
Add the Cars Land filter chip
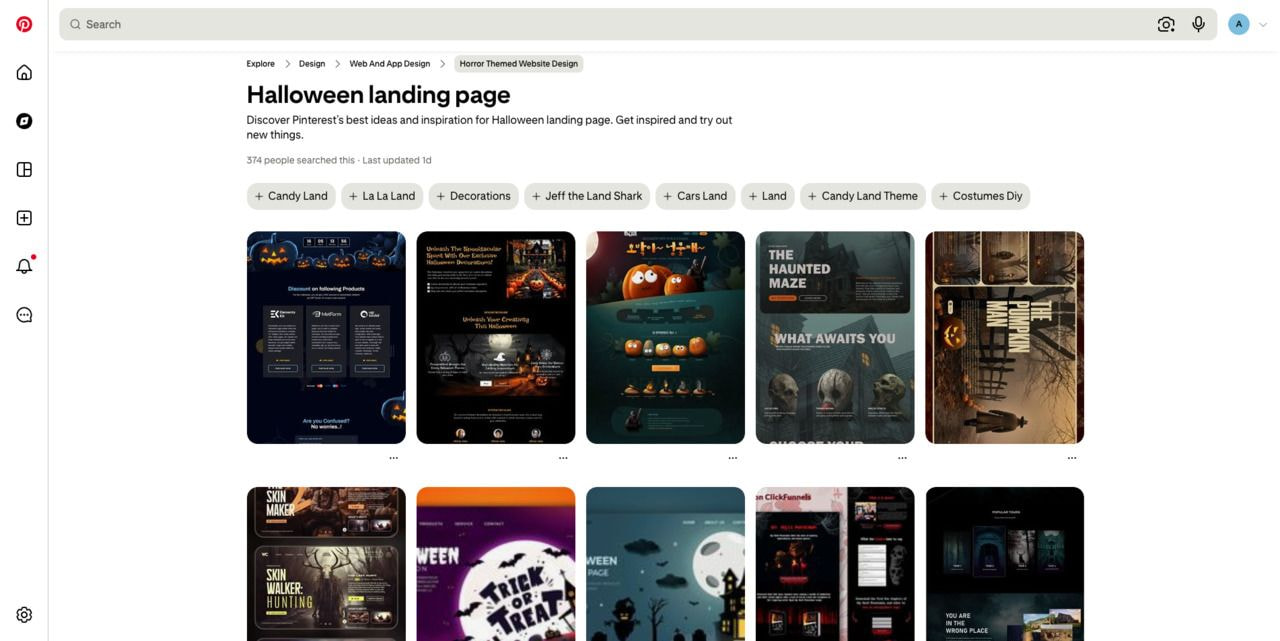(x=695, y=196)
